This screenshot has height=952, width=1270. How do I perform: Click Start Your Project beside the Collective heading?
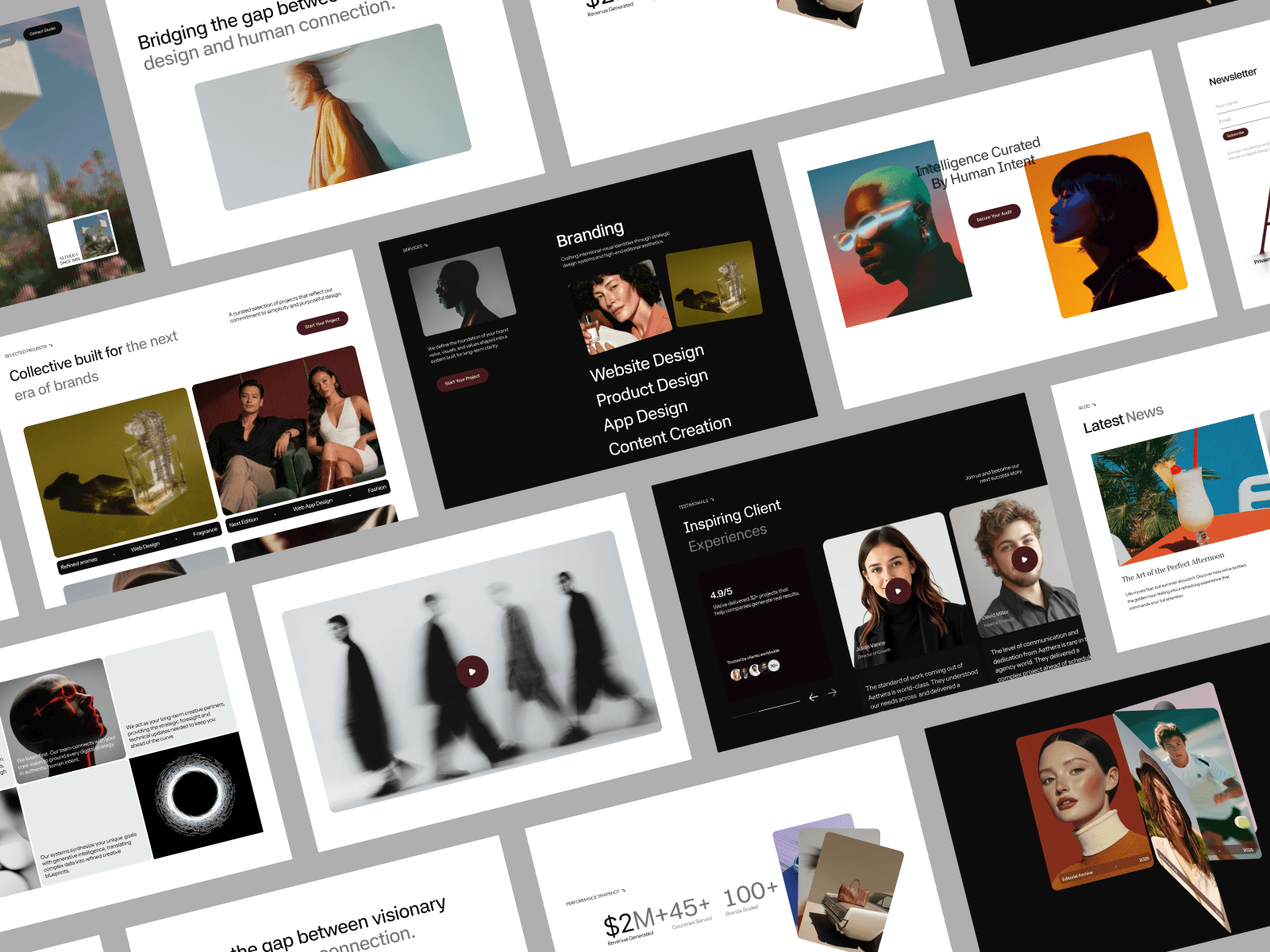point(322,323)
